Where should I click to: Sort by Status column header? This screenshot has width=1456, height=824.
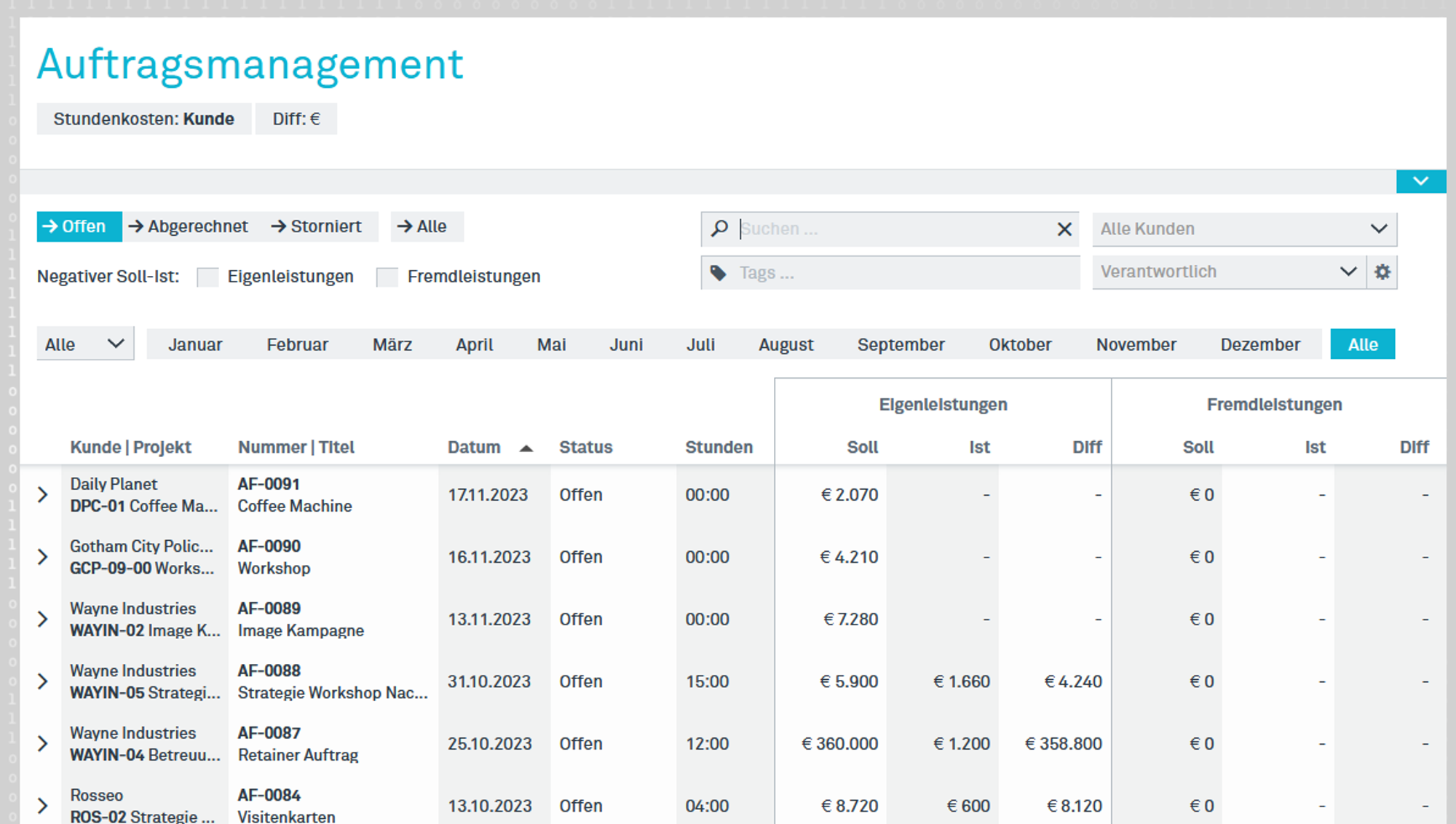click(586, 447)
